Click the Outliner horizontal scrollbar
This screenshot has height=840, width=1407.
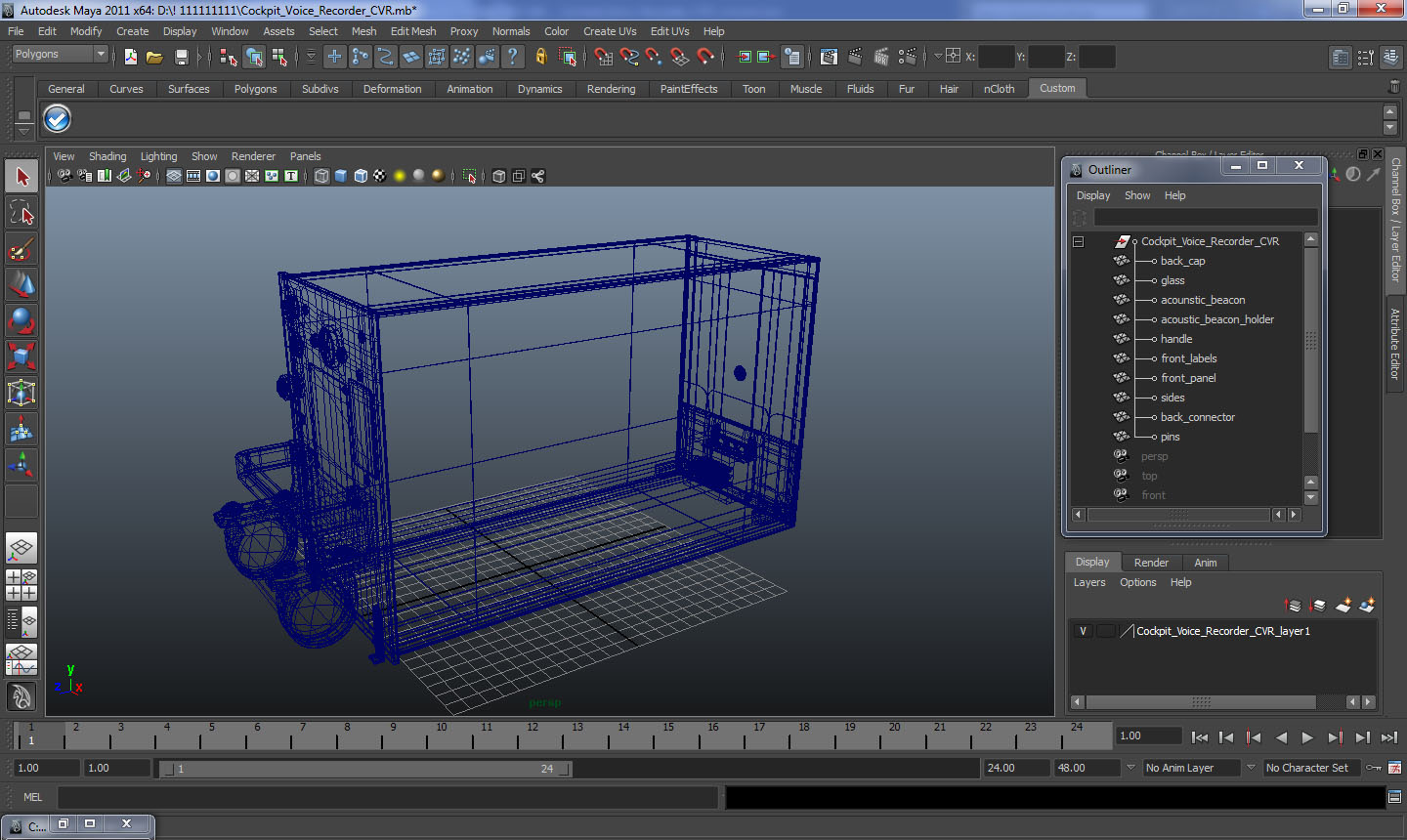coord(1180,515)
